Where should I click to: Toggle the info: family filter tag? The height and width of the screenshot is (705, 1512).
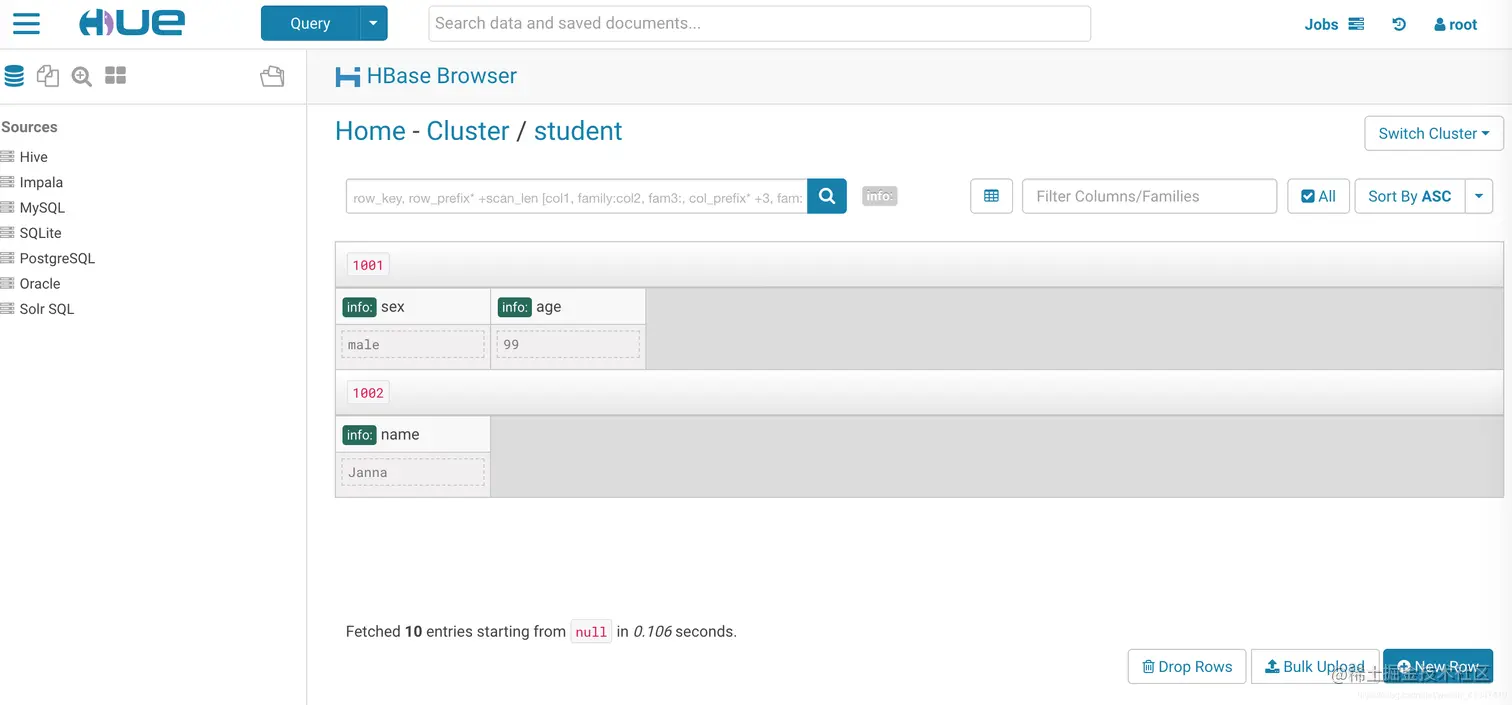880,197
